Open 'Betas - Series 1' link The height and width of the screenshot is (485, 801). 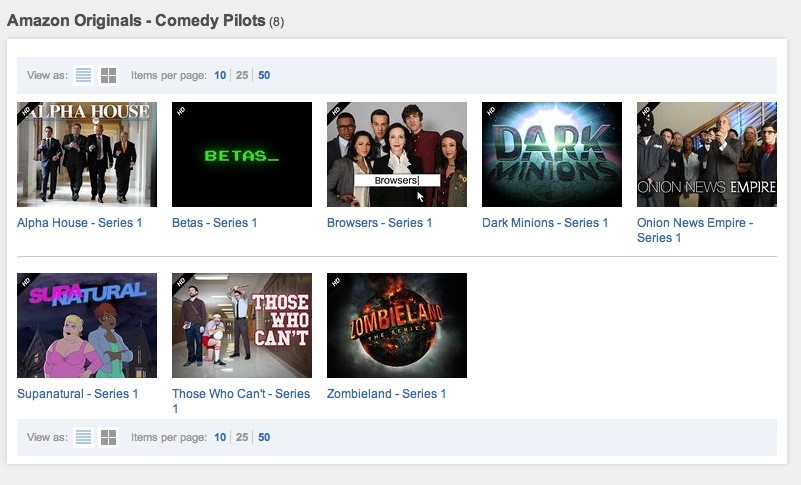click(x=215, y=223)
